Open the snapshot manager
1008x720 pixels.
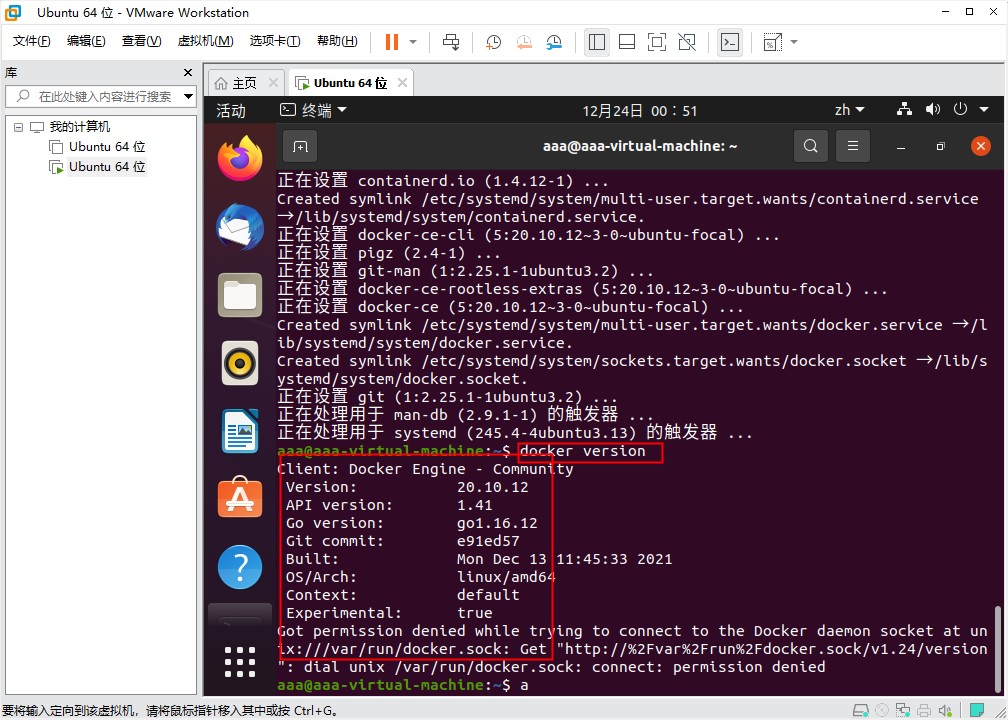tap(556, 42)
